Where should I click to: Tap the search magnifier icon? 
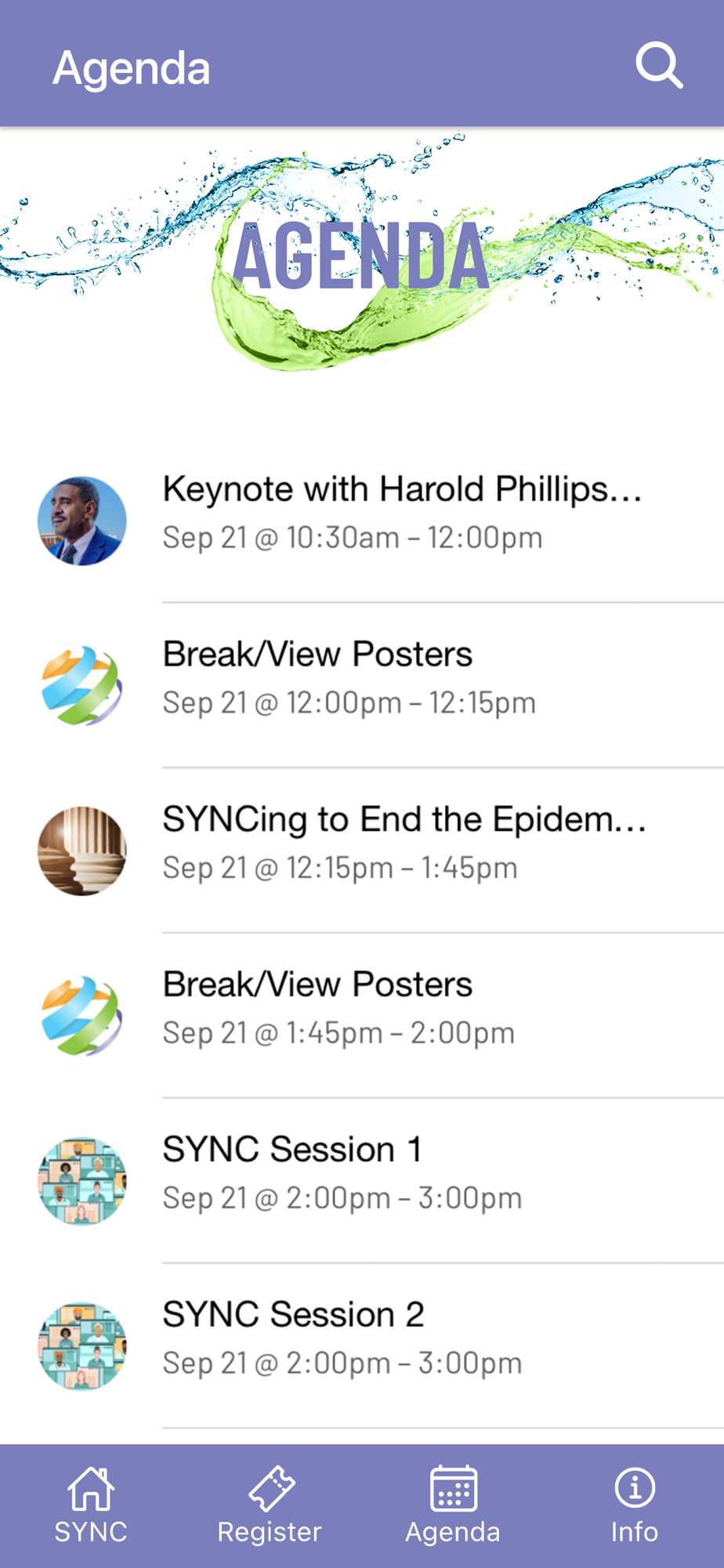pyautogui.click(x=659, y=66)
